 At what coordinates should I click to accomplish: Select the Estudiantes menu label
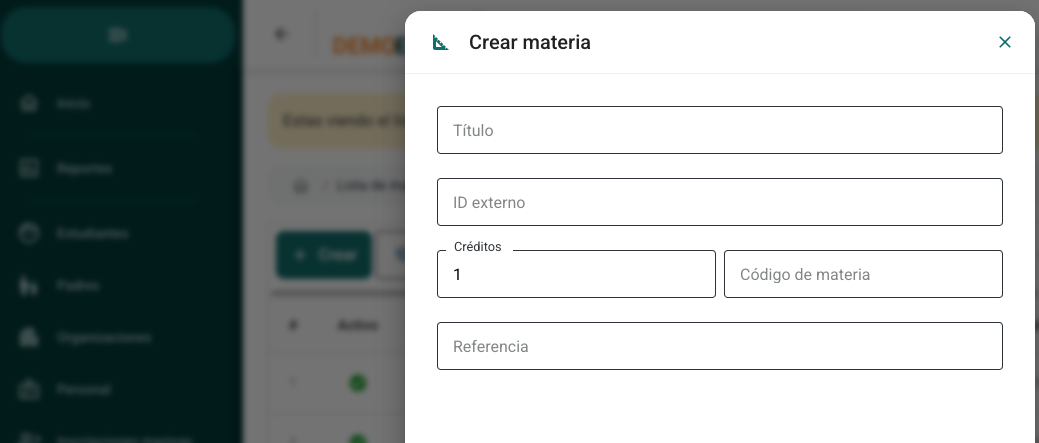coord(92,234)
